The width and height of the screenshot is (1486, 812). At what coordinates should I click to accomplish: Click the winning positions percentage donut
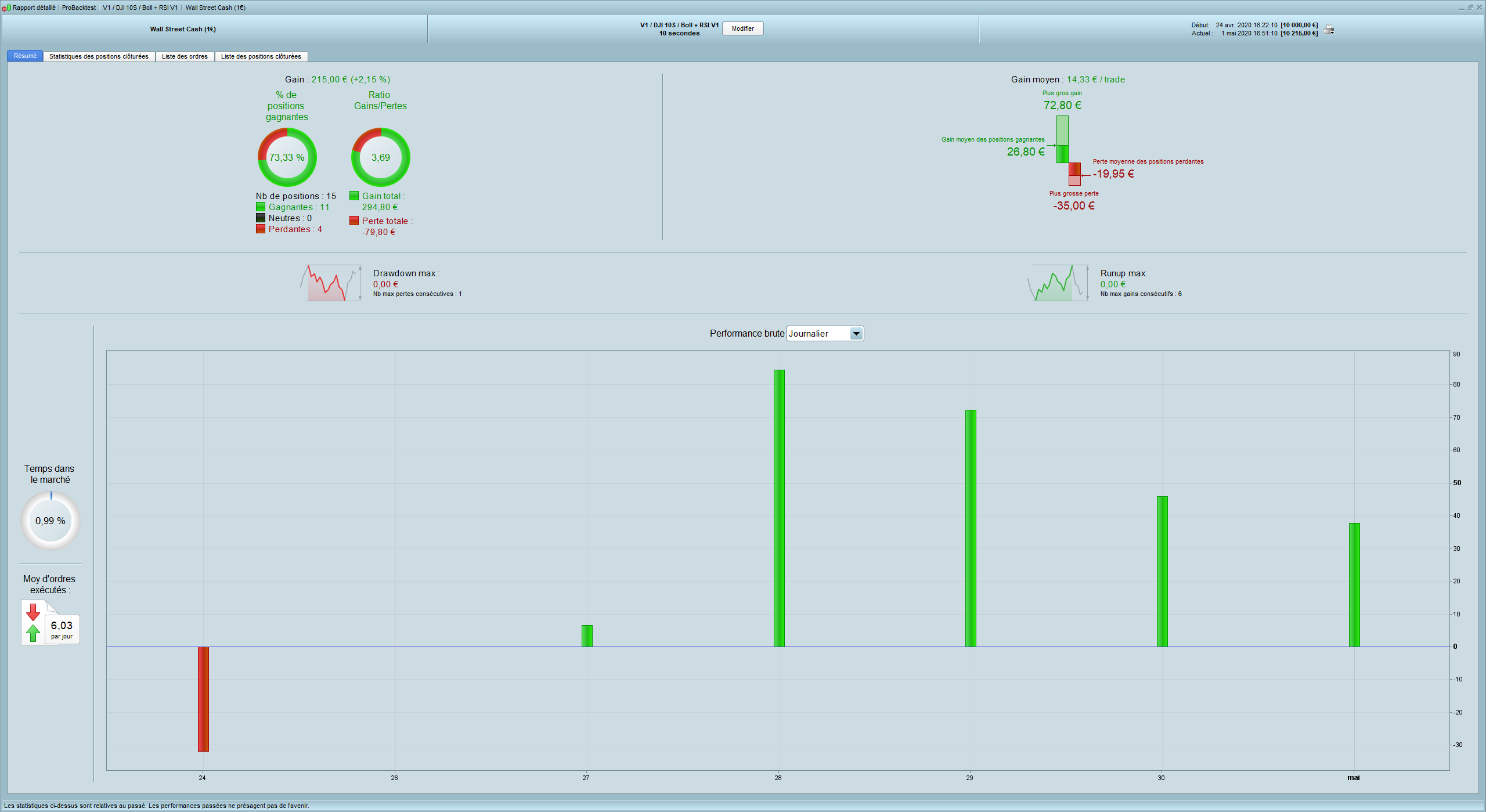[x=287, y=157]
